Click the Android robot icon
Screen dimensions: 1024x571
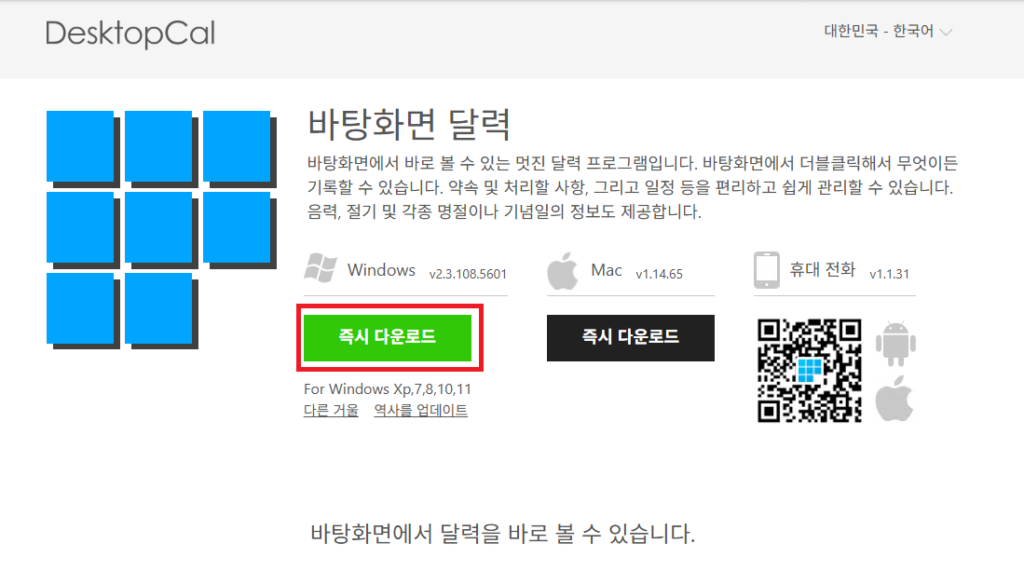895,345
